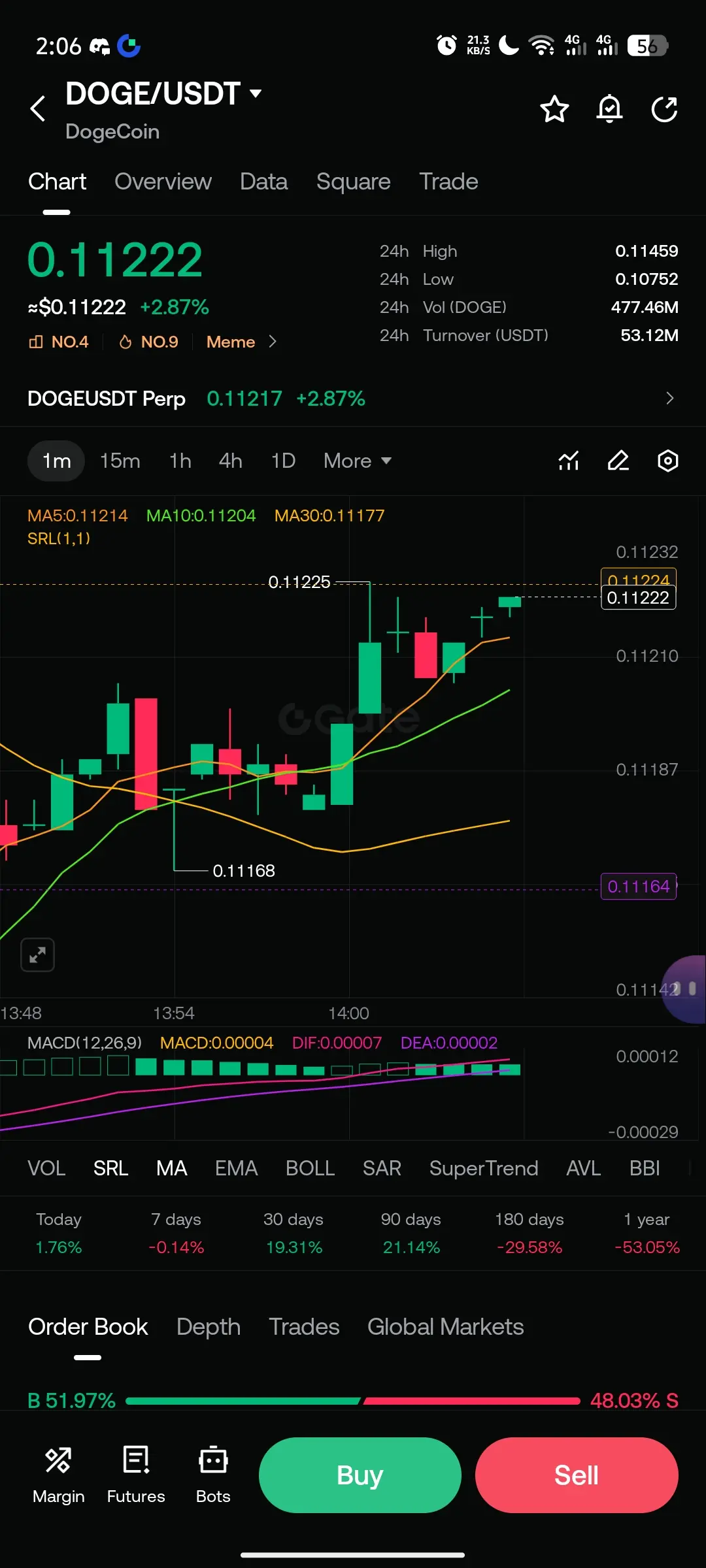This screenshot has height=1568, width=706.
Task: Switch to the Chart tab
Action: [57, 182]
